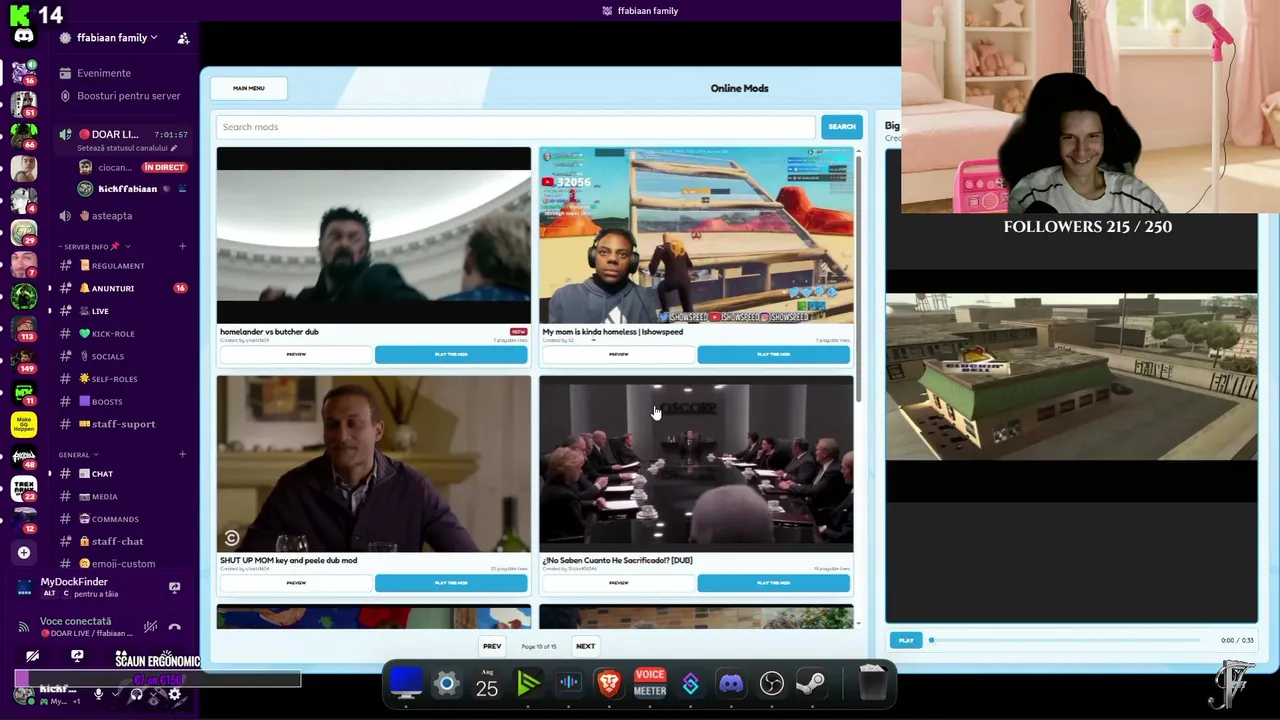Select homelander vs butcher dub thumbnail
Screen dimensions: 1280x720
374,235
